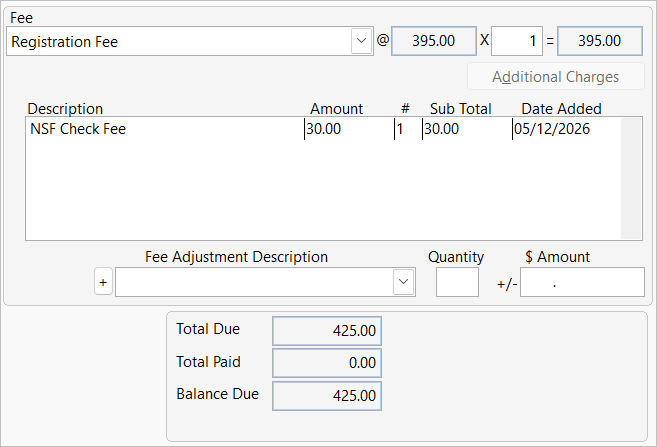Click the Date Added column header
Image resolution: width=657 pixels, height=447 pixels.
point(561,109)
